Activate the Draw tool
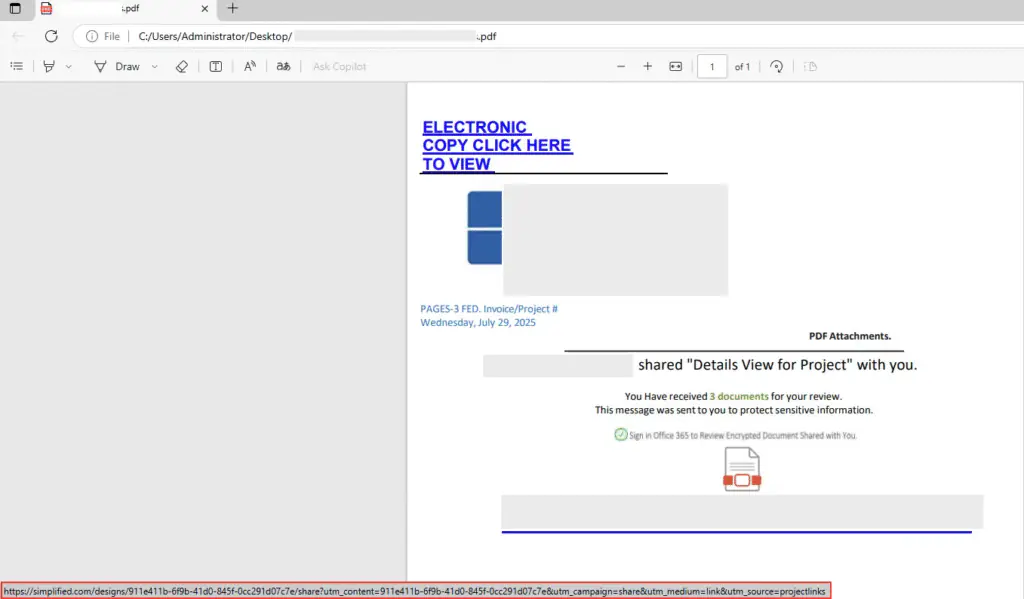Screen dimensions: 1024x599 116,66
